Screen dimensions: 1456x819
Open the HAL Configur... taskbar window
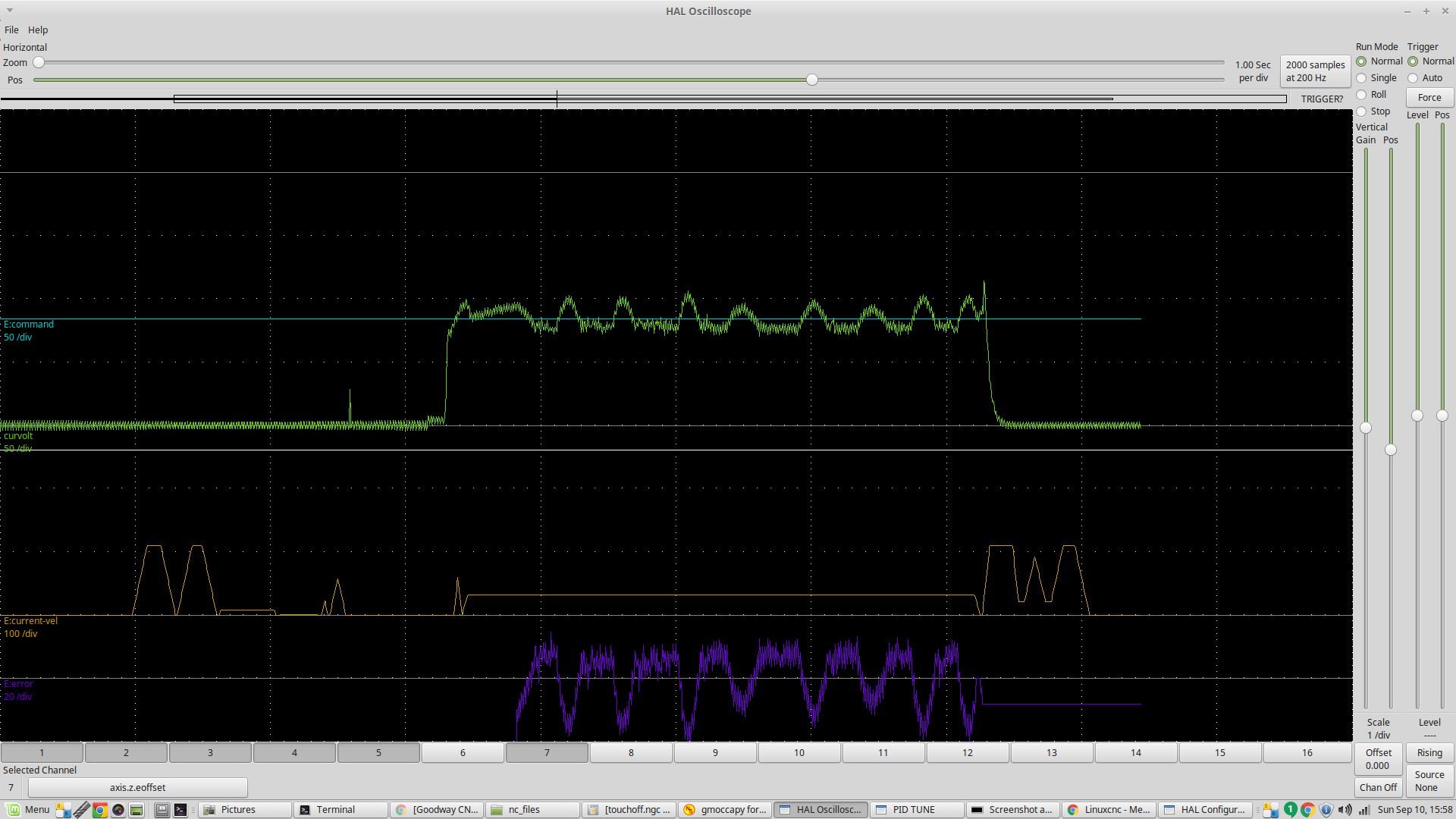(1205, 810)
